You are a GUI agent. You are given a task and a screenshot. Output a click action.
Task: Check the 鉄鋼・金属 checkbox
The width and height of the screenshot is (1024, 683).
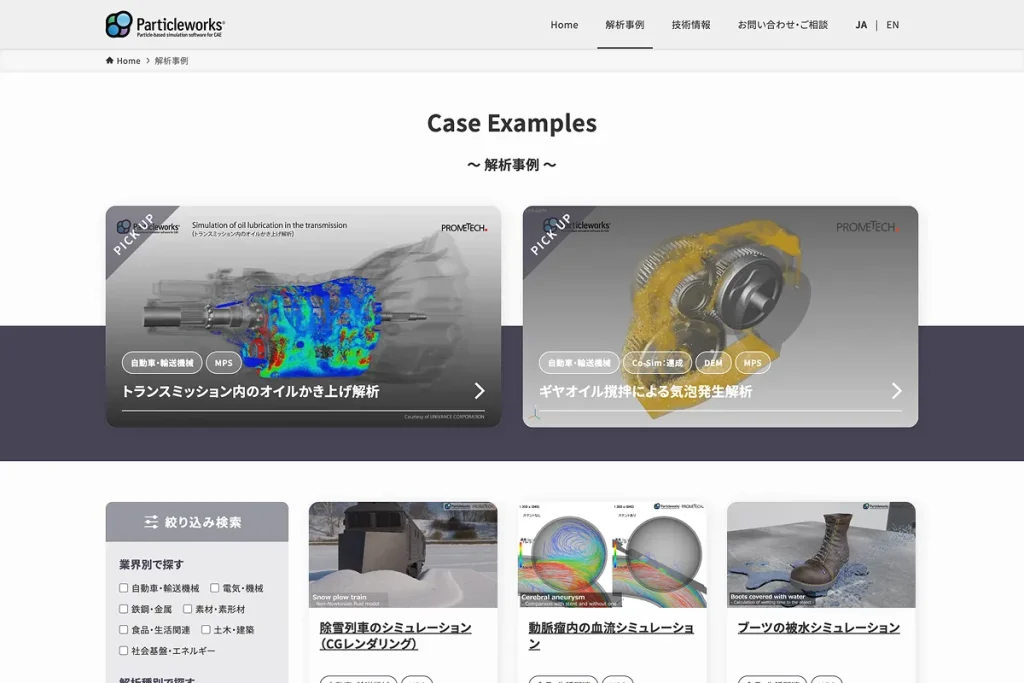[123, 609]
